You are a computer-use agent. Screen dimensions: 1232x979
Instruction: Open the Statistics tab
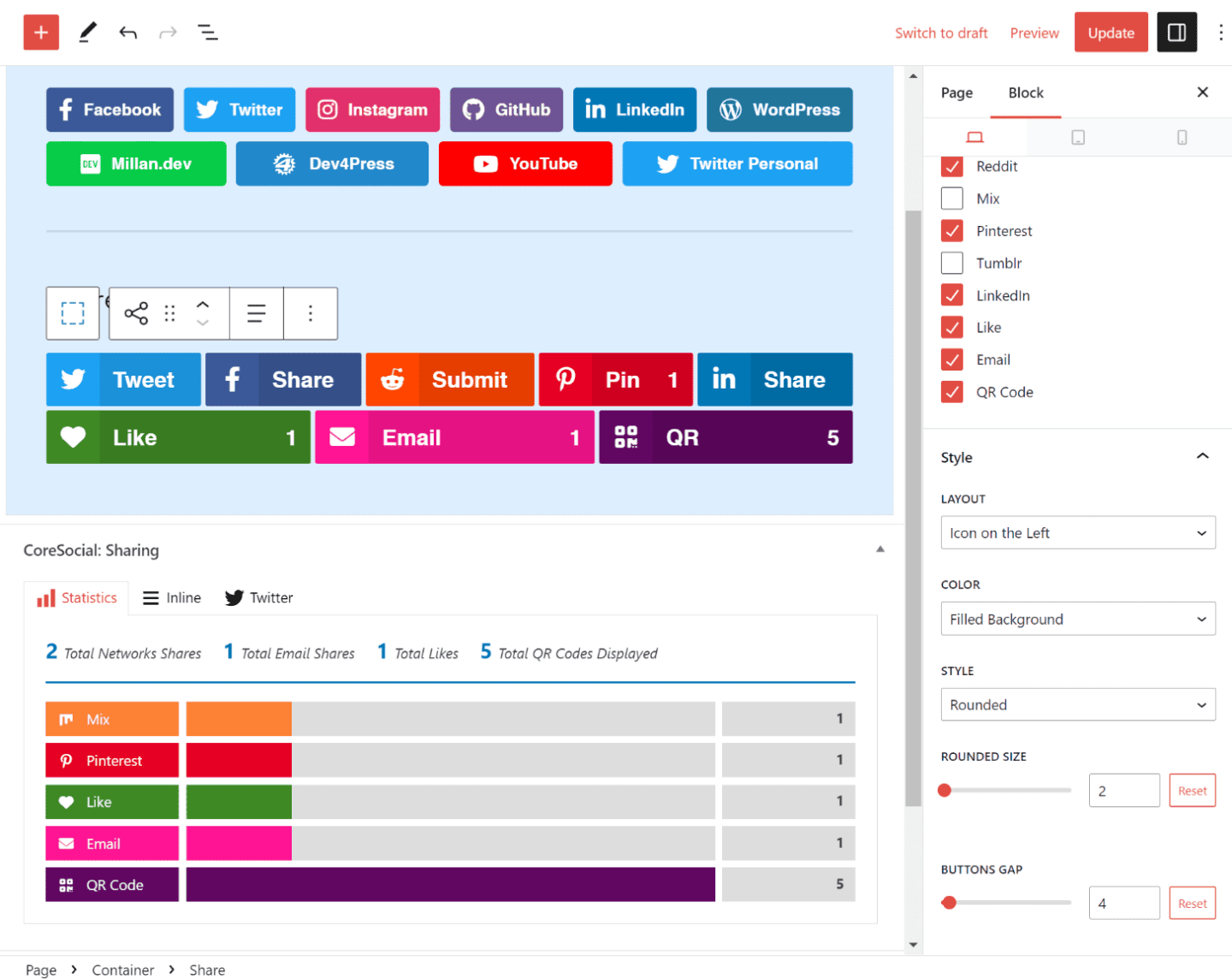tap(76, 598)
